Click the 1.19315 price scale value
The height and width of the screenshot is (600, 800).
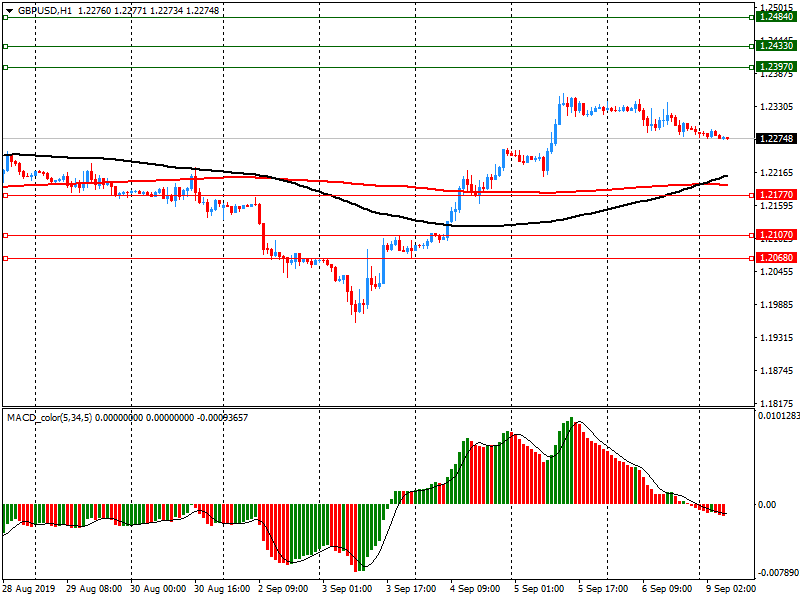pyautogui.click(x=777, y=338)
